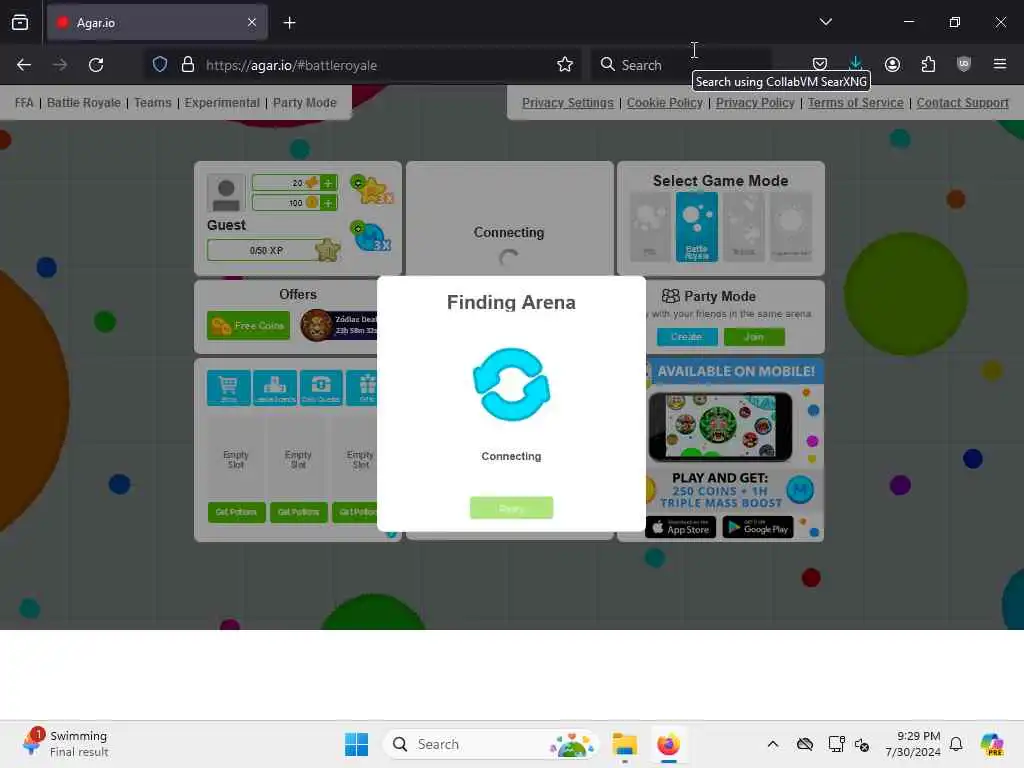This screenshot has height=768, width=1024.
Task: Open the Extensions puzzle icon
Action: tap(928, 64)
